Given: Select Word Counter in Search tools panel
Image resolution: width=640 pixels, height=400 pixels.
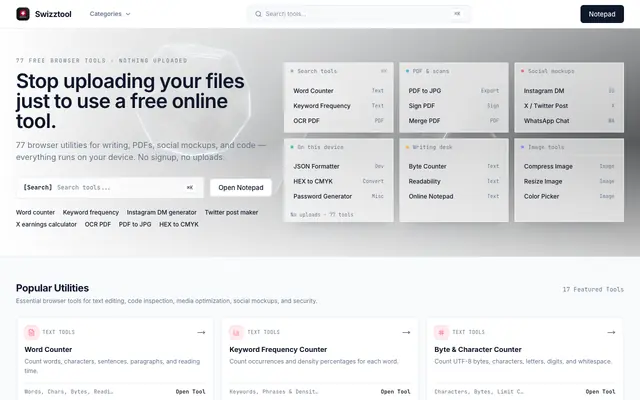Looking at the screenshot, I should tap(338, 91).
